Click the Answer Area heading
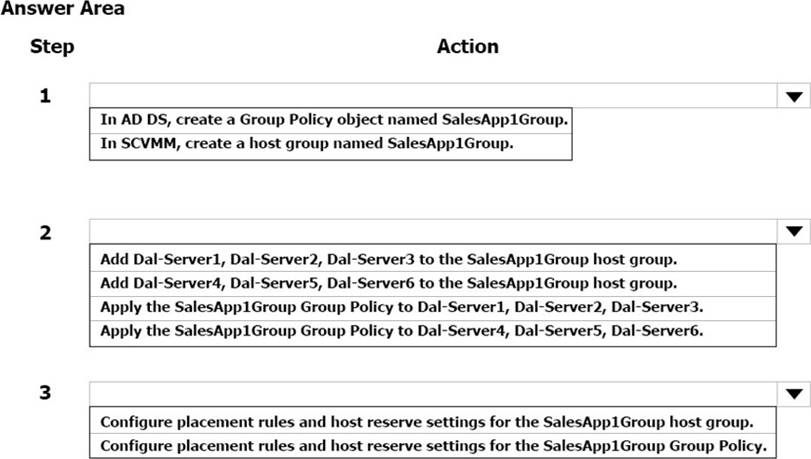Viewport: 811px width, 459px height. 63,8
